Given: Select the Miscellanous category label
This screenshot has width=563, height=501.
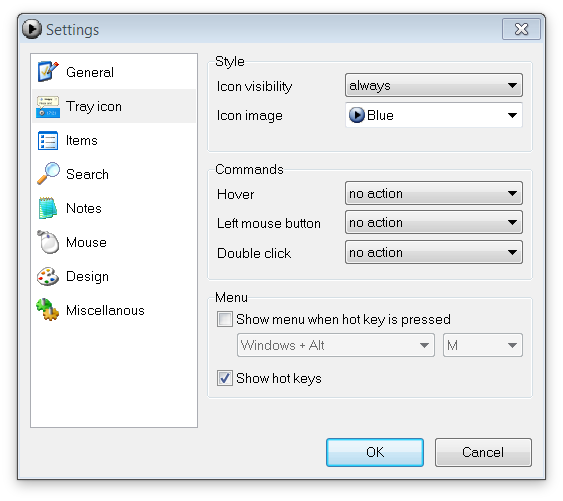Looking at the screenshot, I should click(x=105, y=310).
